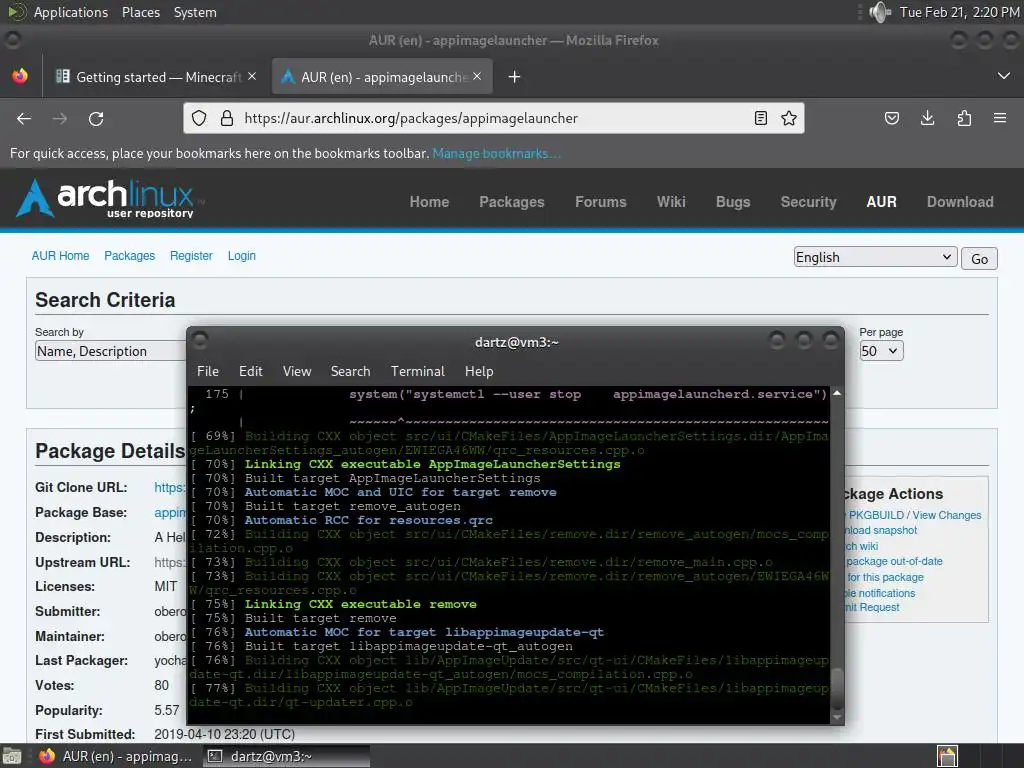Viewport: 1024px width, 768px height.
Task: Click the terminal scrollbar down arrow
Action: [837, 717]
